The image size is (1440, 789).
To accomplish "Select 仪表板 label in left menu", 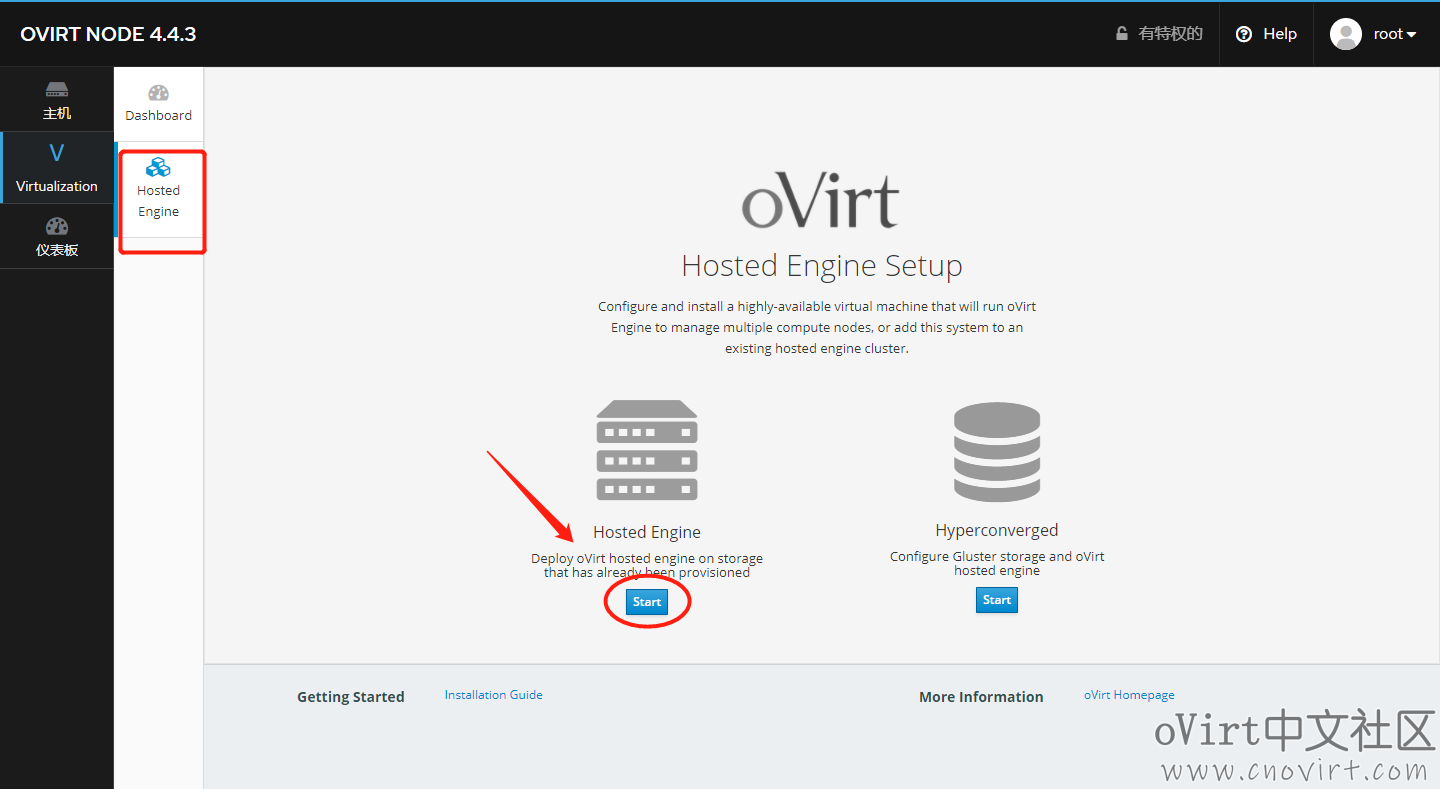I will (57, 250).
